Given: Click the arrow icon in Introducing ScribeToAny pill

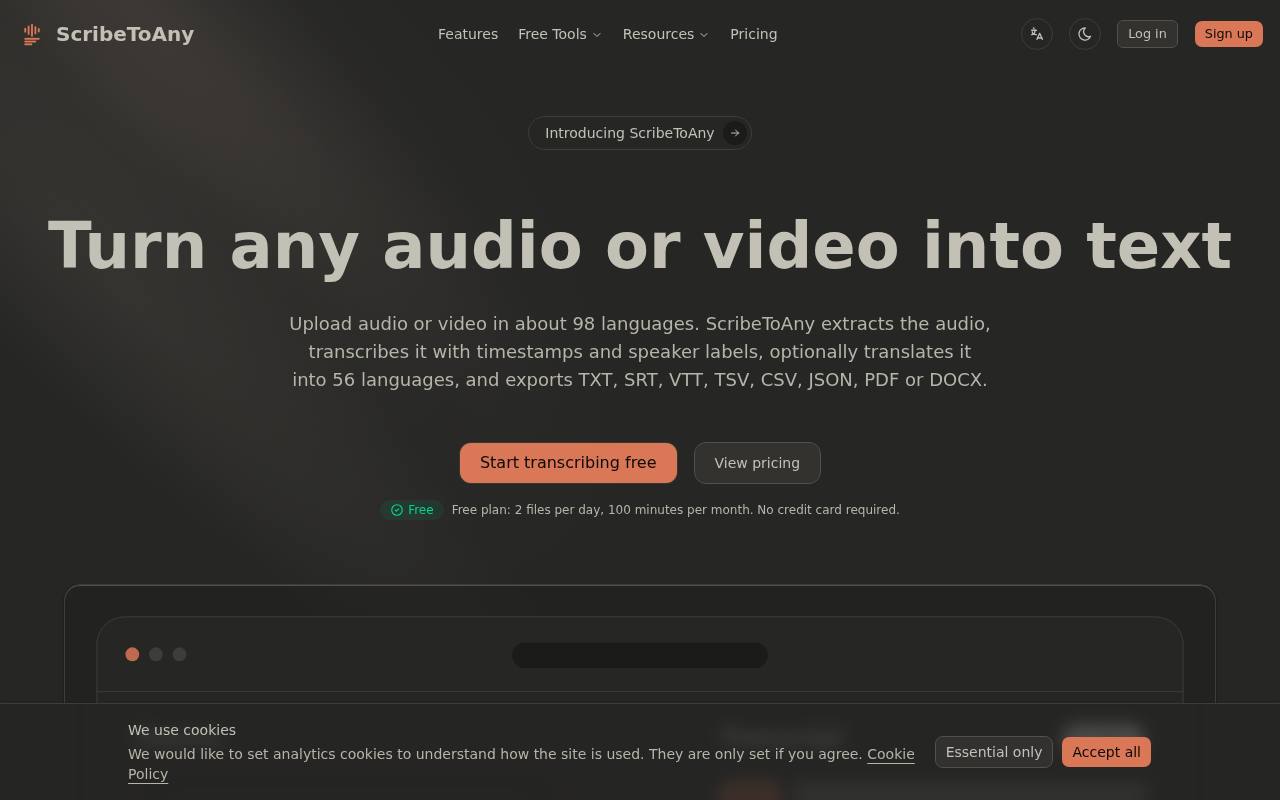Looking at the screenshot, I should click(735, 133).
